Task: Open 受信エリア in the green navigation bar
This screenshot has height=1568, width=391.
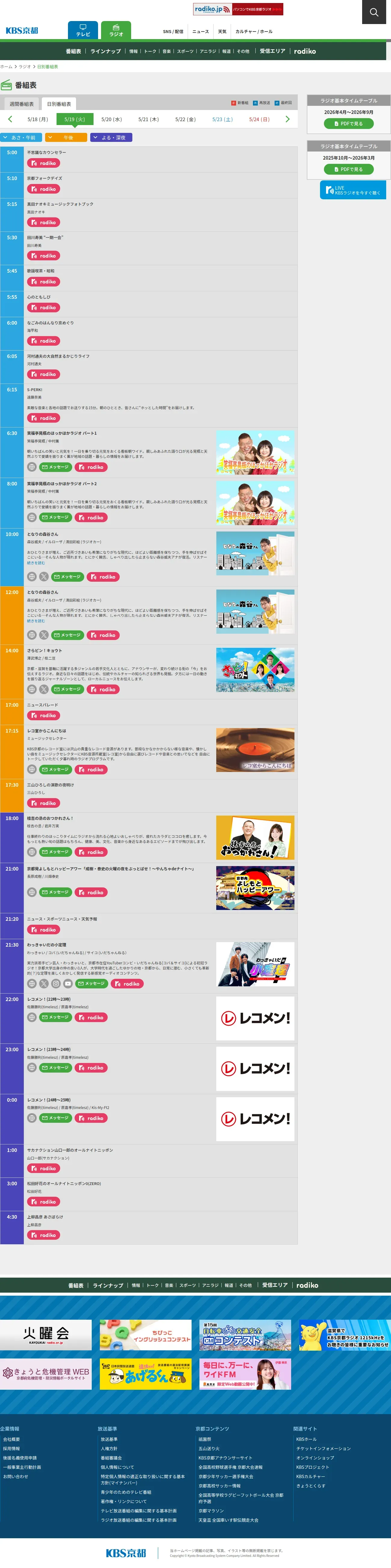Action: (x=273, y=51)
